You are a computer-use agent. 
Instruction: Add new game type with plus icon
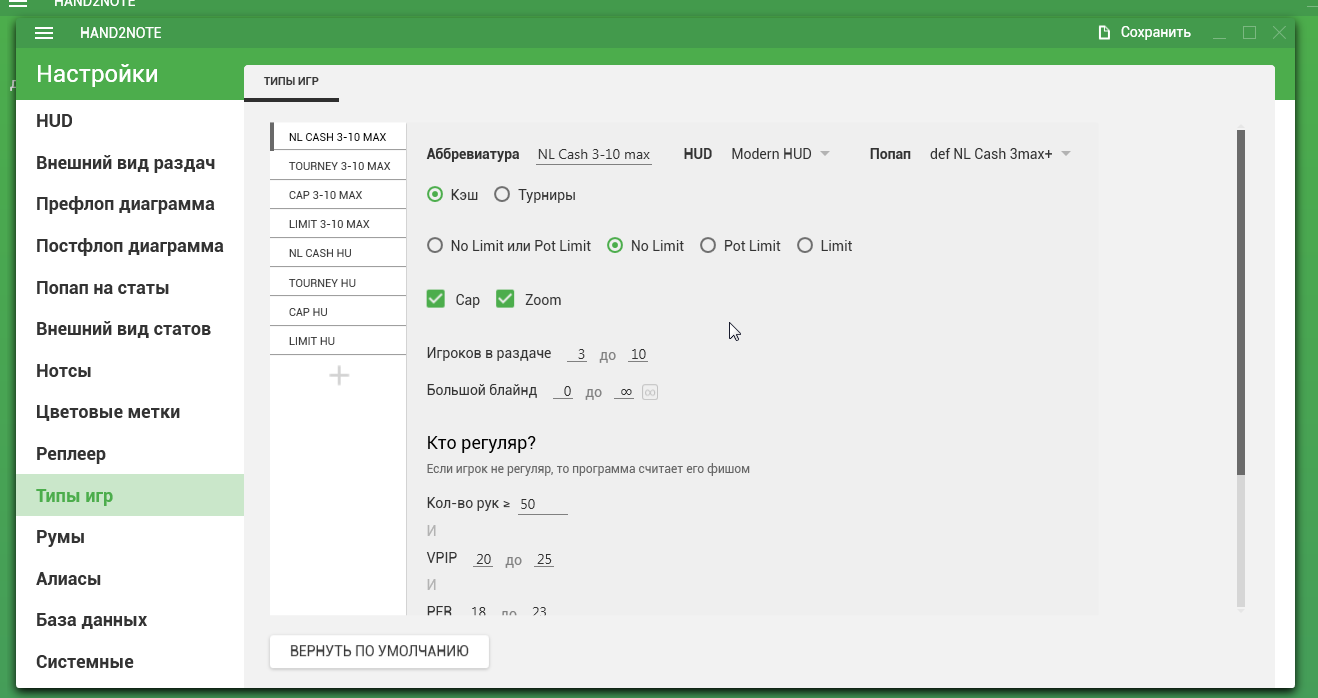coord(339,376)
